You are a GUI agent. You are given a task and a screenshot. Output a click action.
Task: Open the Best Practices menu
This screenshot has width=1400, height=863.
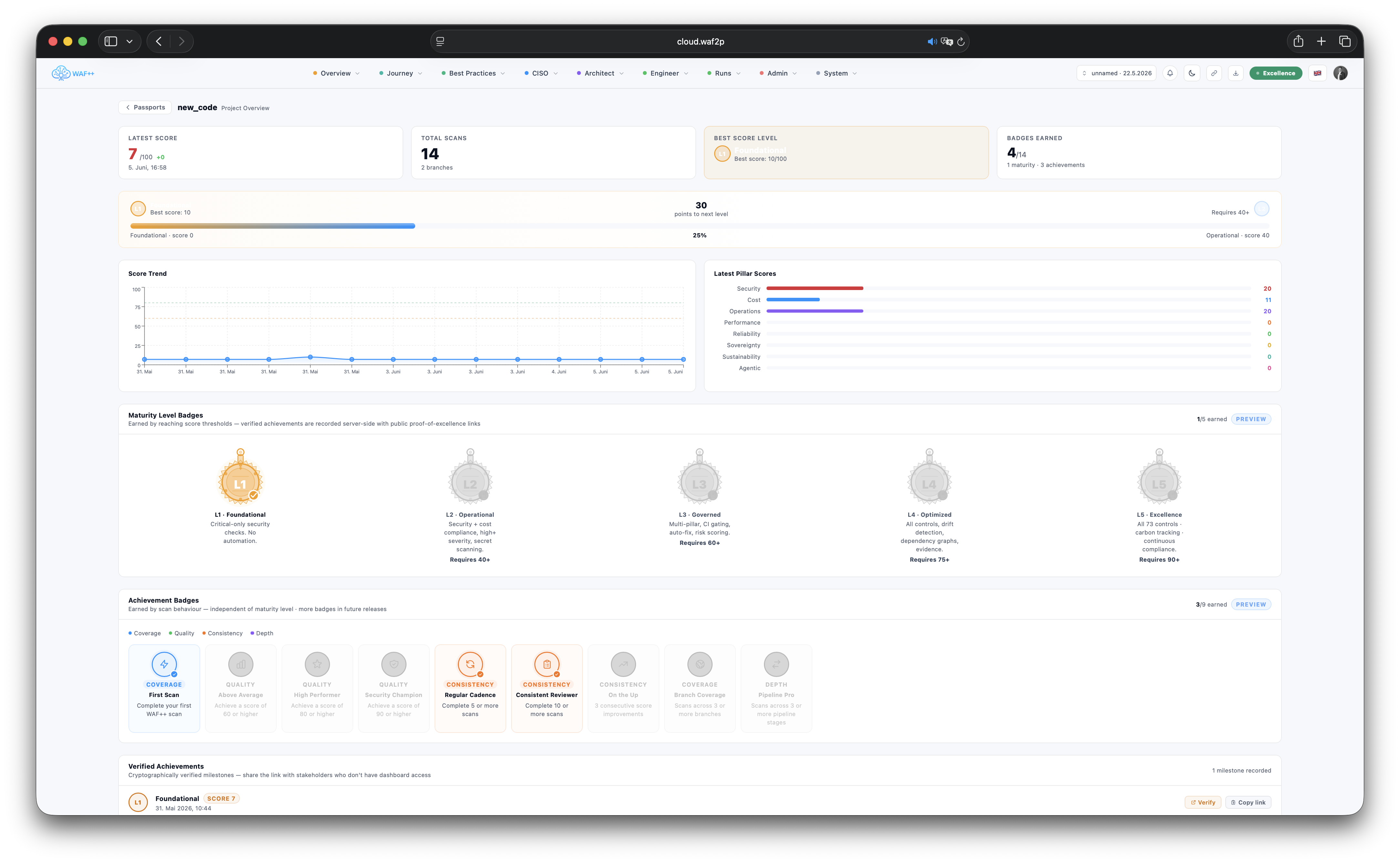pyautogui.click(x=473, y=73)
